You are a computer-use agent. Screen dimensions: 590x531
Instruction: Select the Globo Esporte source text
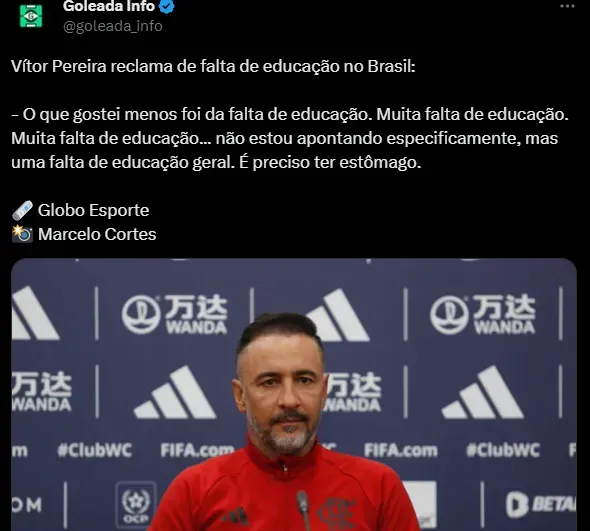click(x=93, y=210)
